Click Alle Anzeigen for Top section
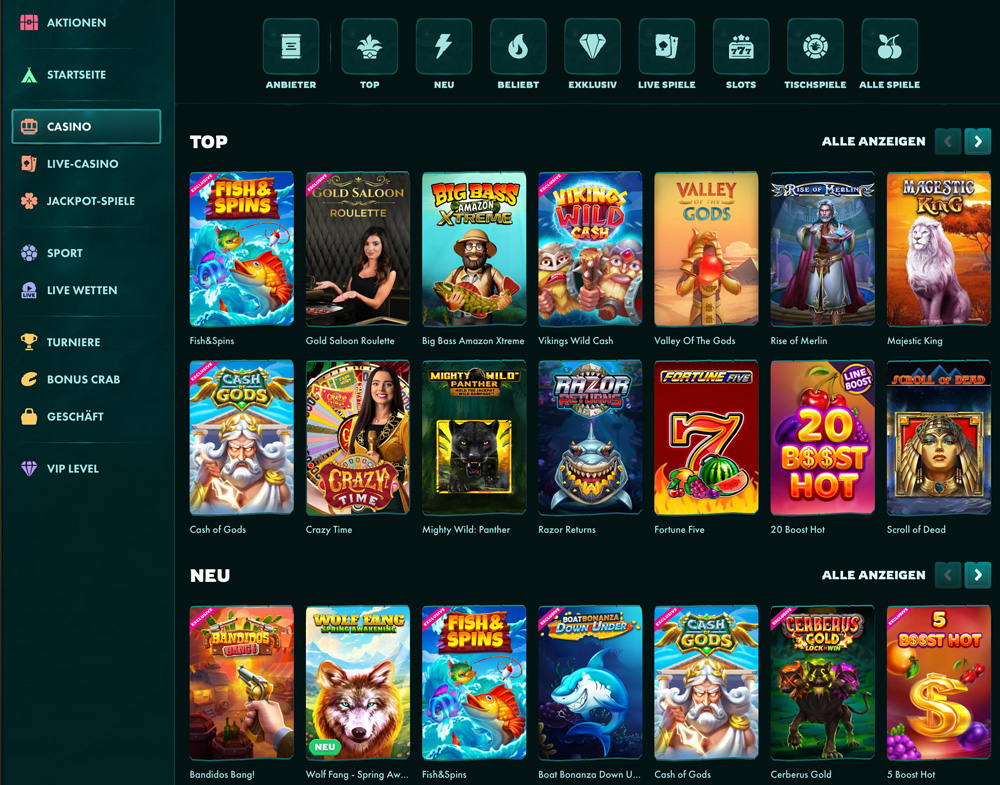The width and height of the screenshot is (1000, 785). point(873,142)
